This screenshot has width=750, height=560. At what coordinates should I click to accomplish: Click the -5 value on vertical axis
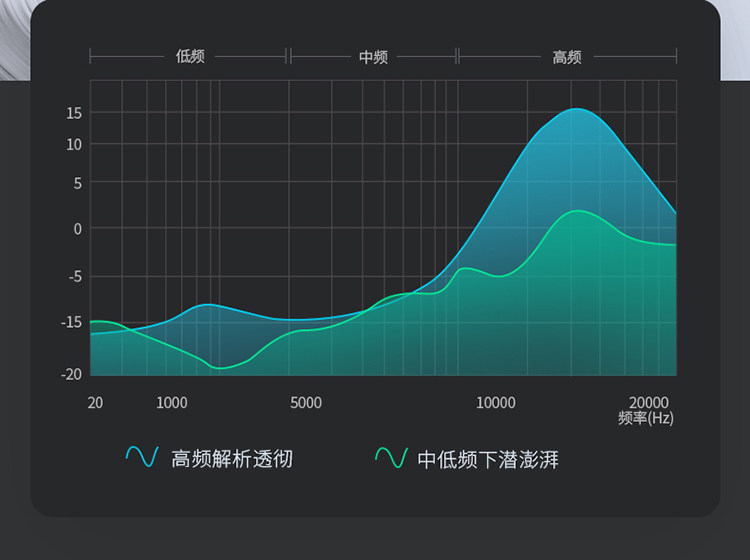(75, 276)
